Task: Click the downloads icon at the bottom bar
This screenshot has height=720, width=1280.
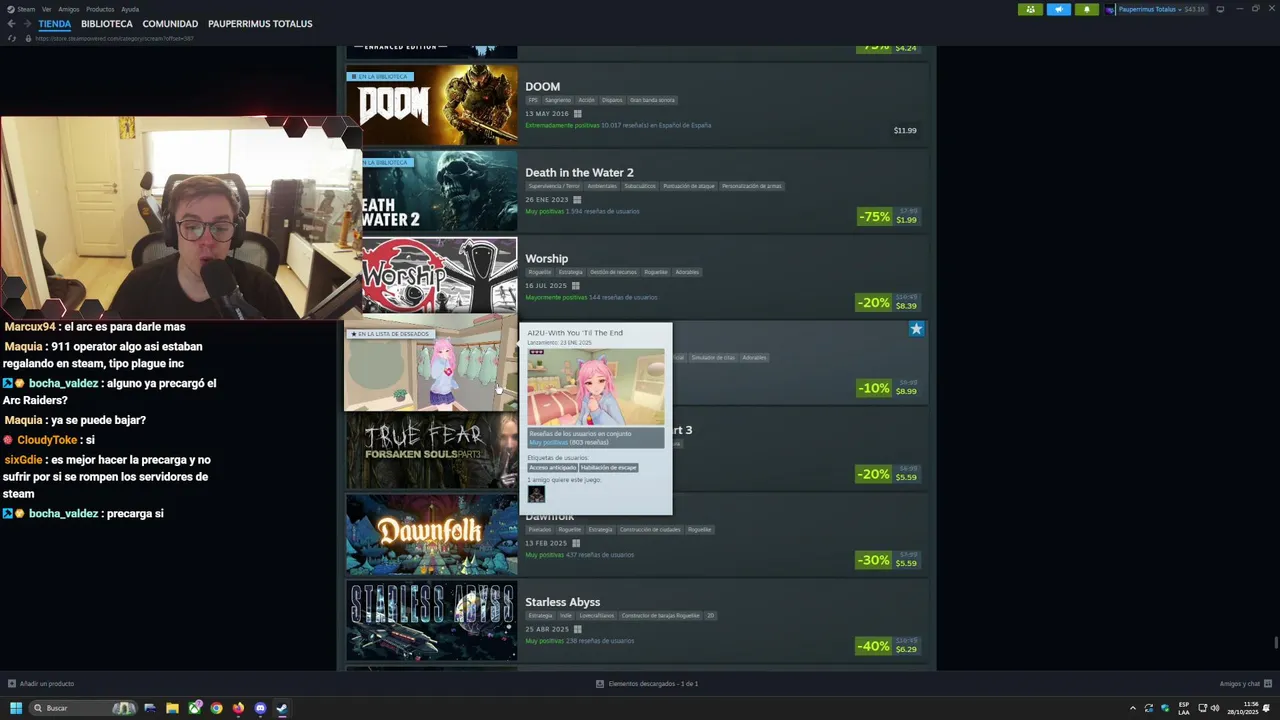Action: 600,684
